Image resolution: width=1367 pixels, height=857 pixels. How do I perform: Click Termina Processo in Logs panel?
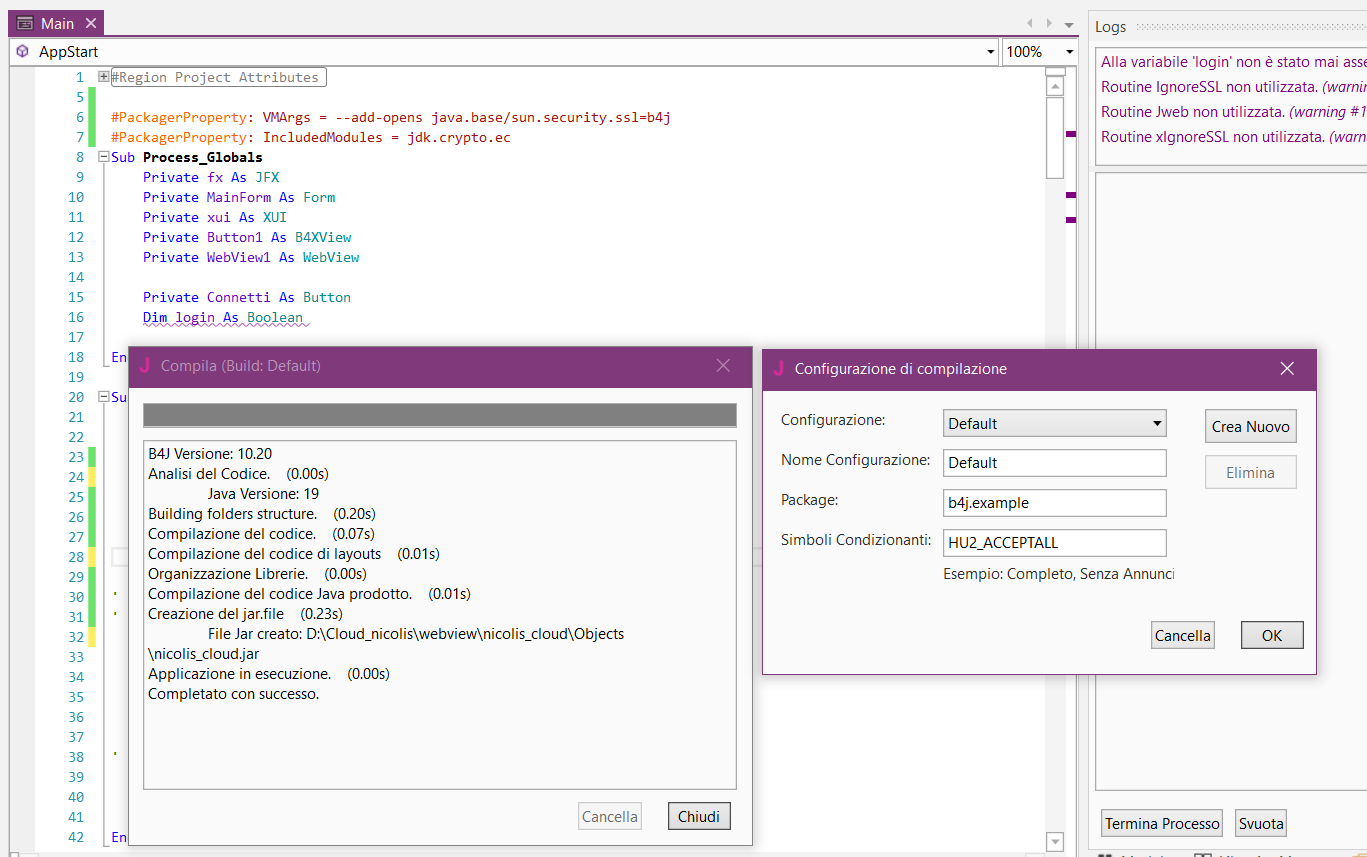[1162, 824]
